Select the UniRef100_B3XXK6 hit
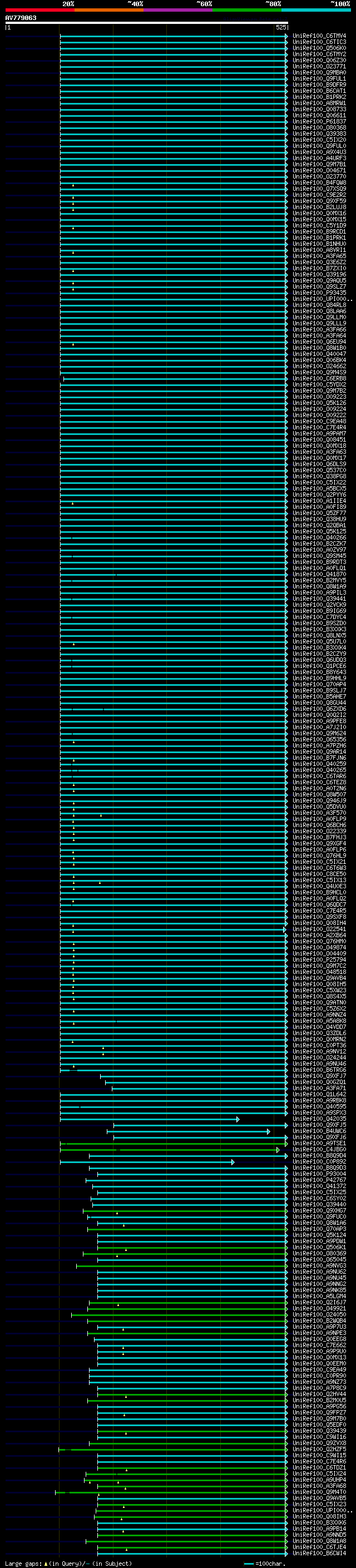The height and width of the screenshot is (1568, 356). [319, 1522]
